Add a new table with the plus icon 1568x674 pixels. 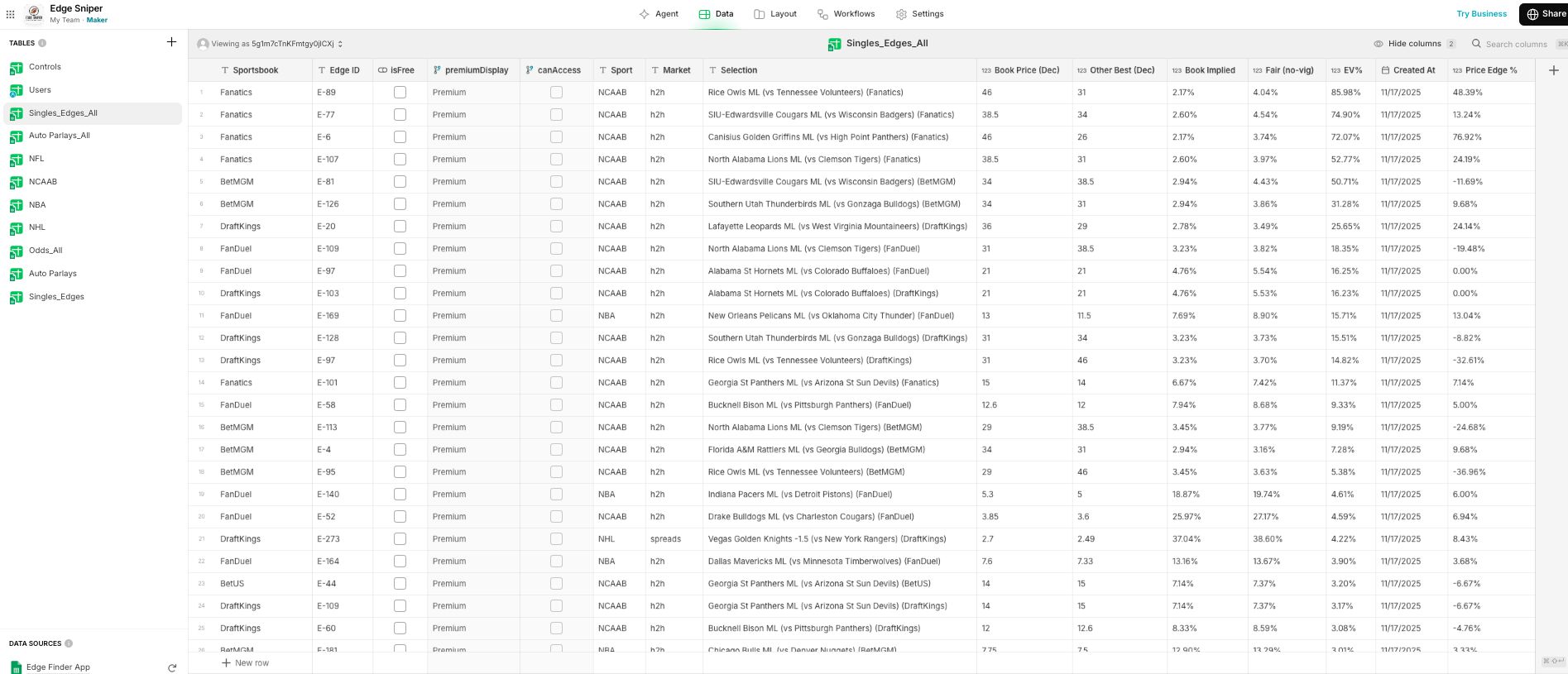(171, 42)
